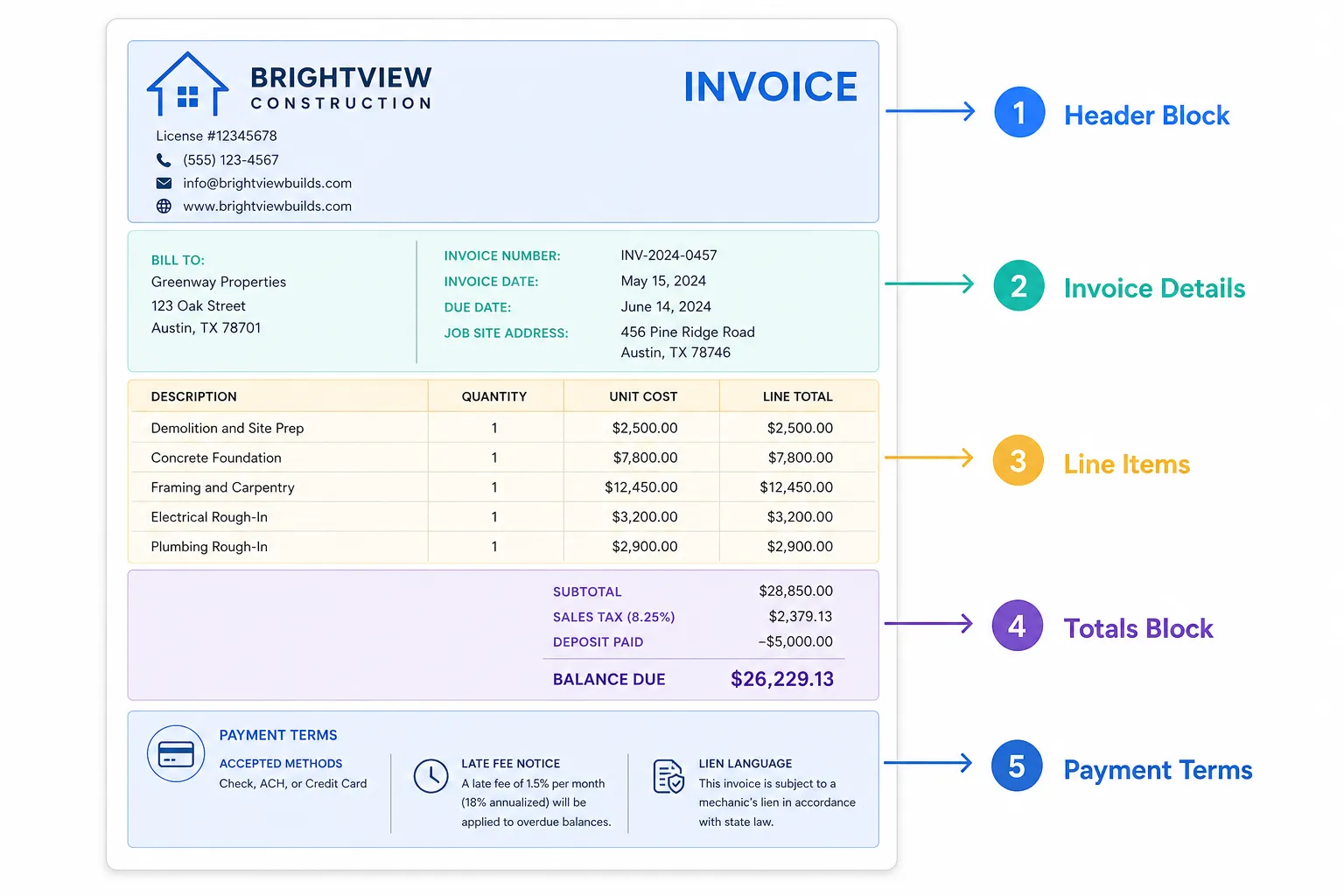Click the due date June 14, 2024

[666, 306]
